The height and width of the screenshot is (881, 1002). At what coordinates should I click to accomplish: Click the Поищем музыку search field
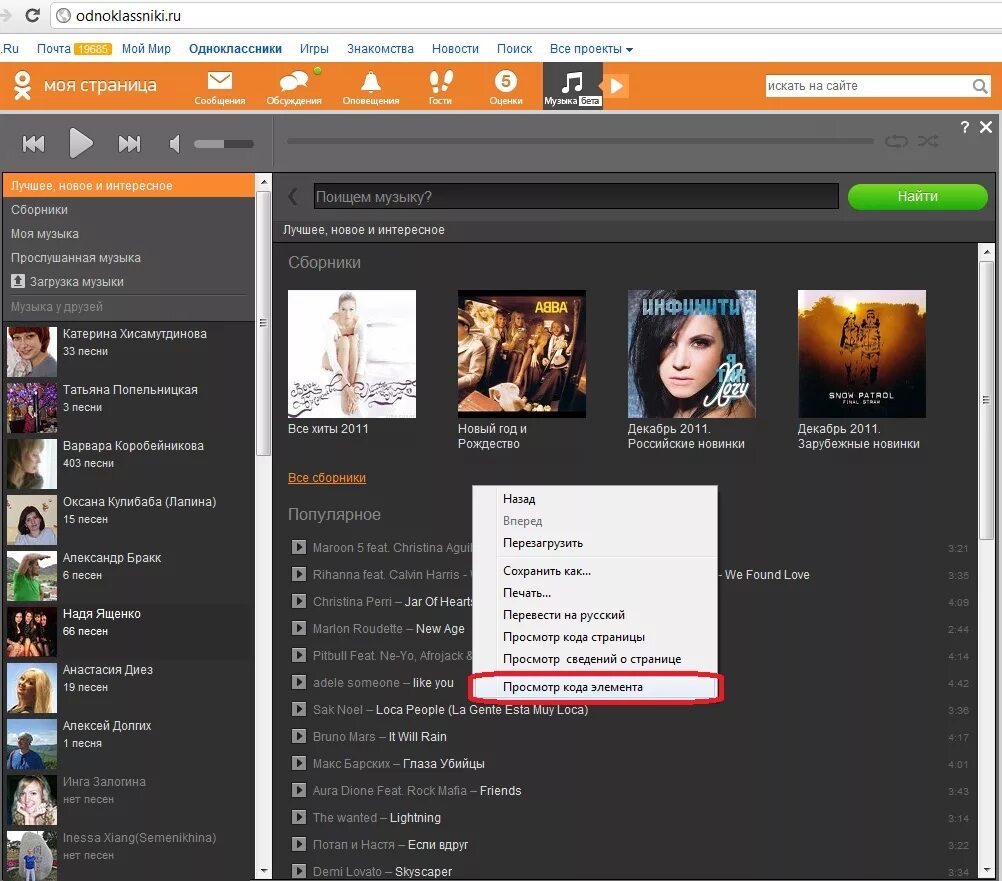(x=576, y=196)
